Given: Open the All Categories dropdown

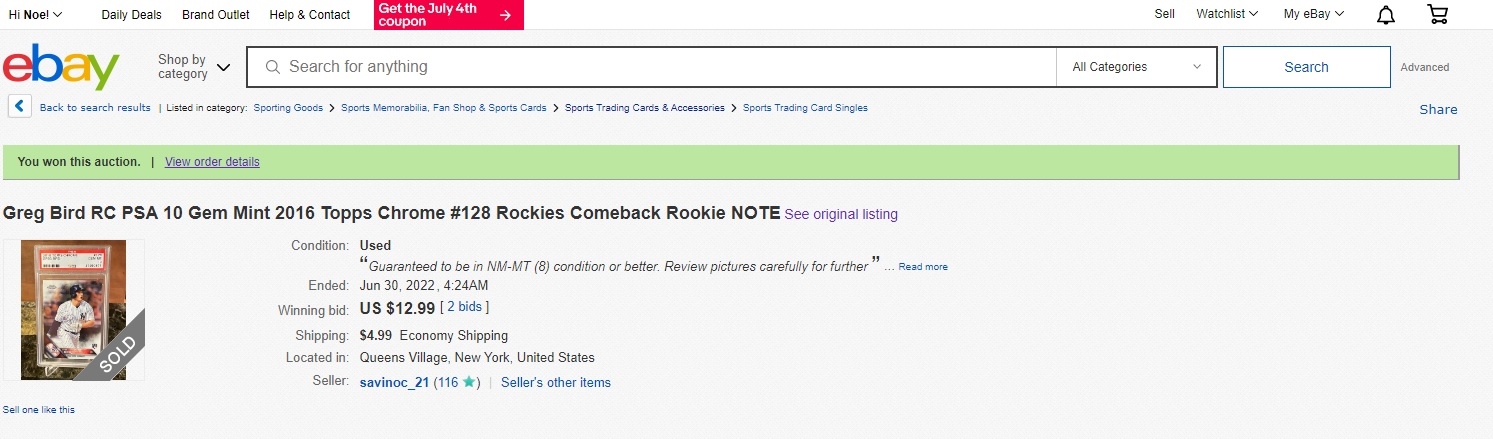Looking at the screenshot, I should pos(1136,67).
